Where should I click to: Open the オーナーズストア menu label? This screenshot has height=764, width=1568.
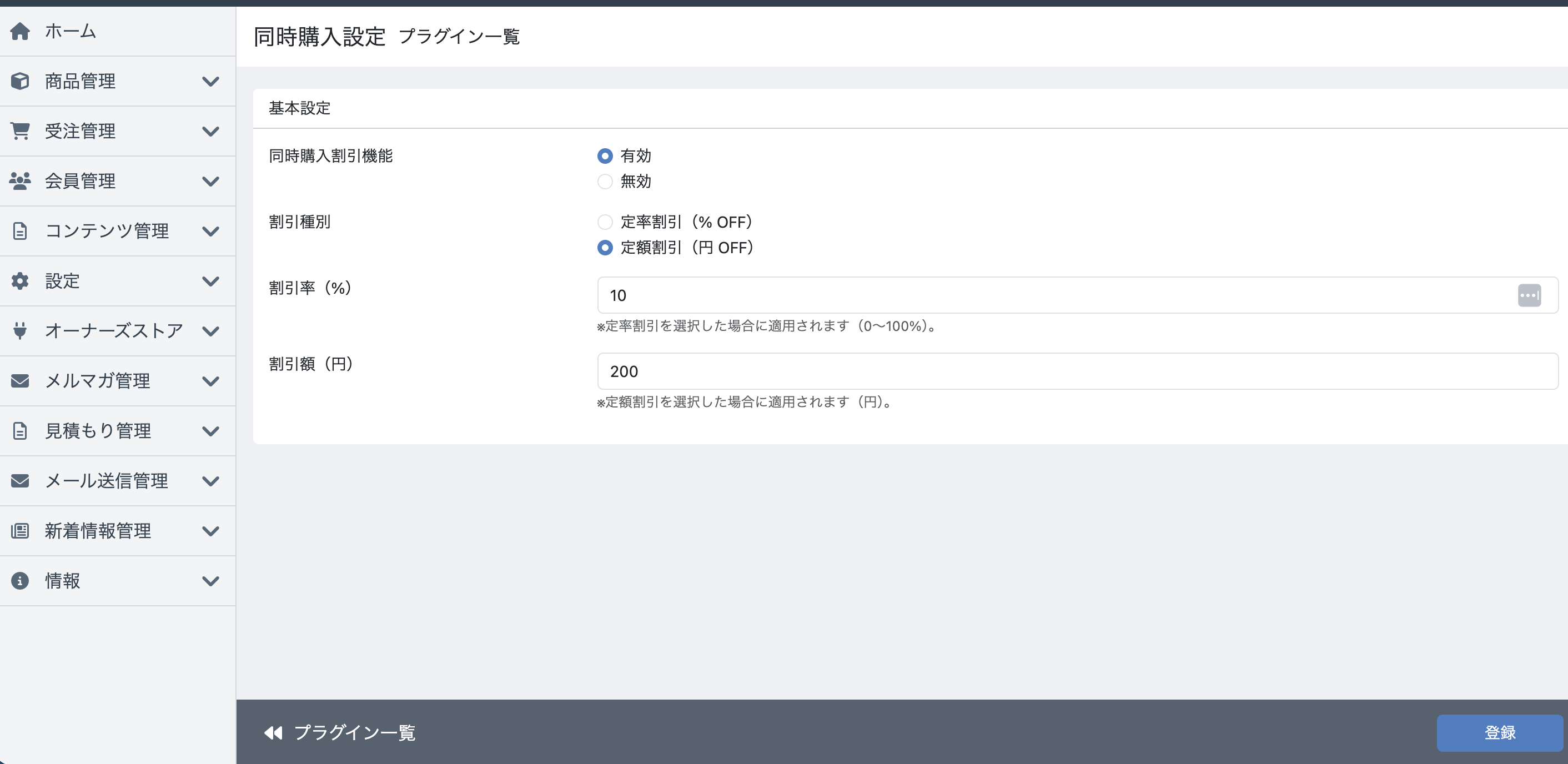(114, 330)
